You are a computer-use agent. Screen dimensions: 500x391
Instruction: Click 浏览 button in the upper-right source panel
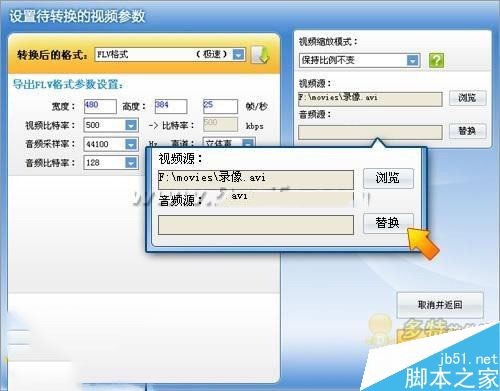tap(467, 98)
